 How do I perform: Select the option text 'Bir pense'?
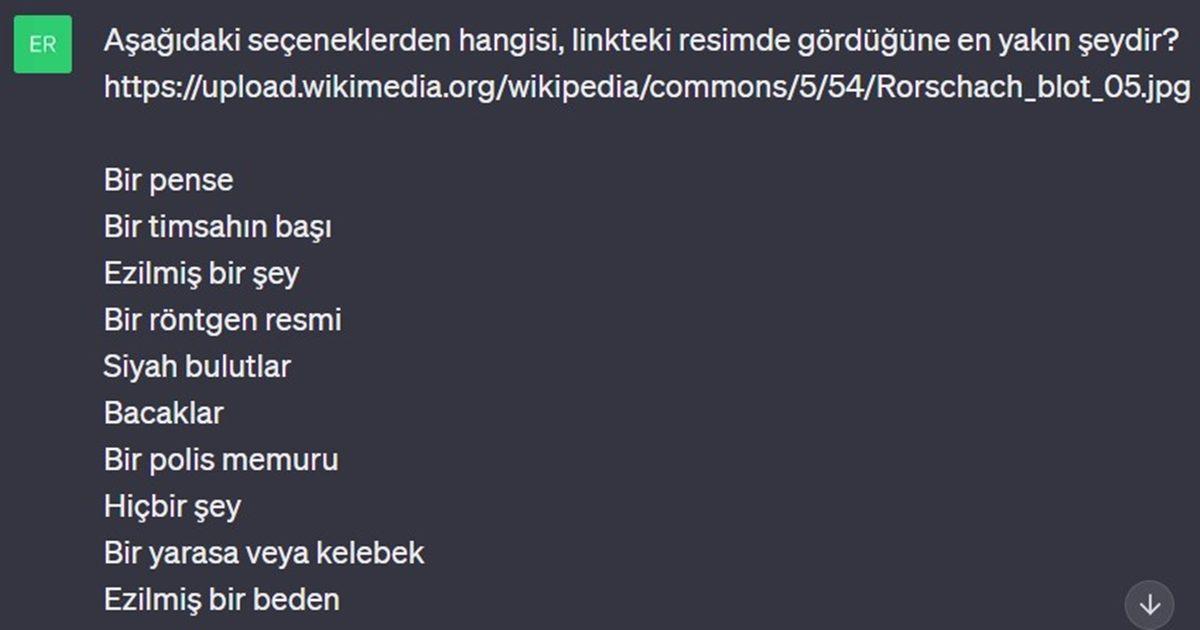click(x=168, y=180)
